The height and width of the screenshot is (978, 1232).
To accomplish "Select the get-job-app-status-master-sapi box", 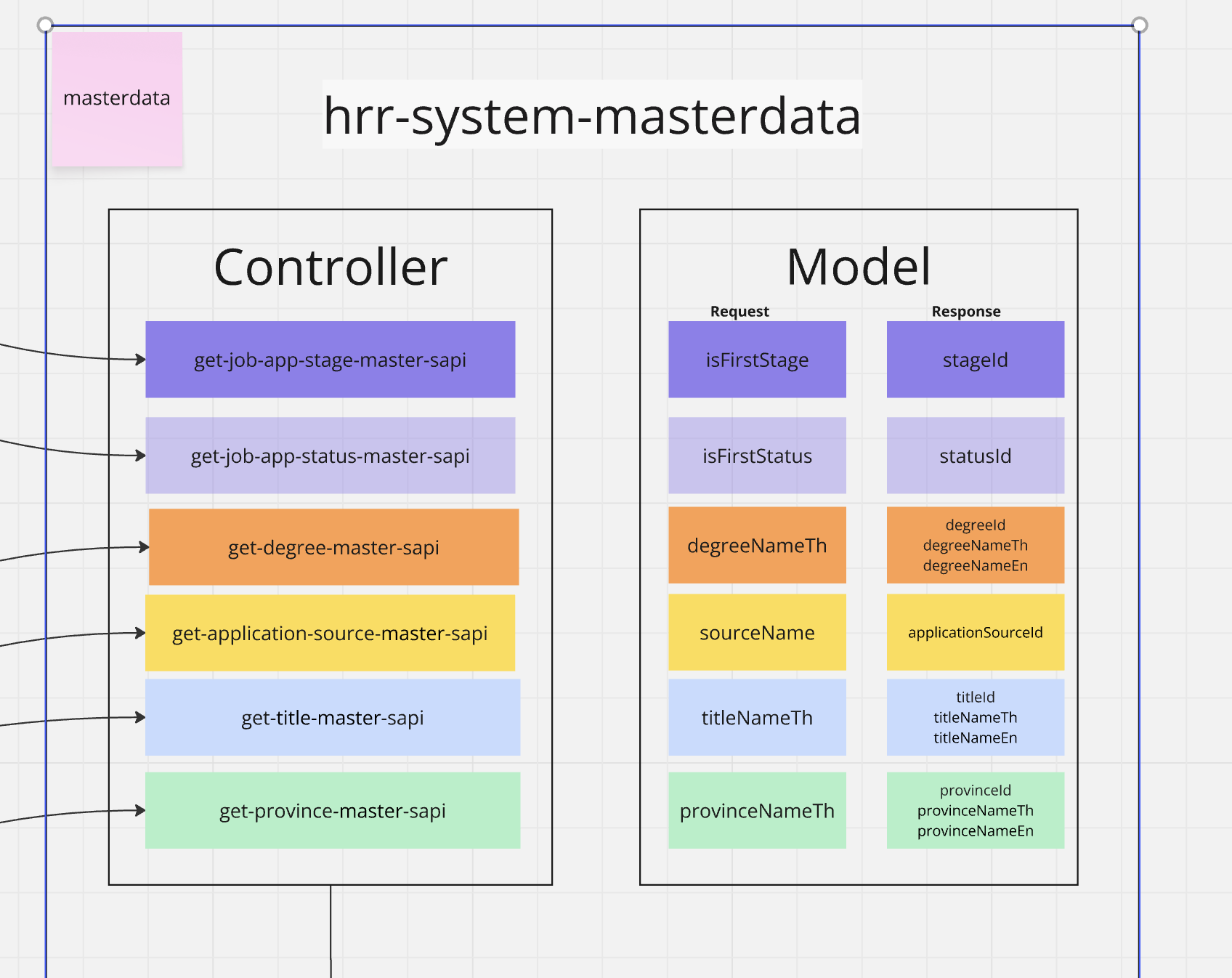I will click(330, 456).
